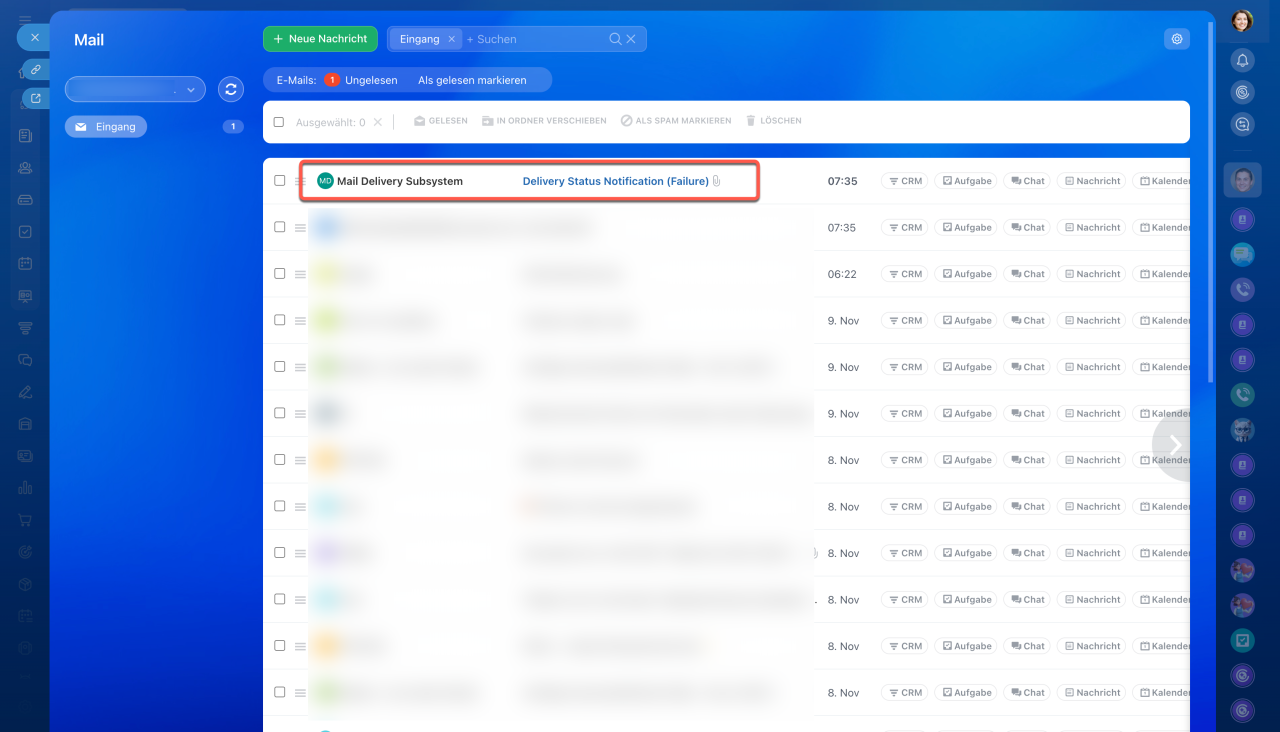Filter by Ungelesen emails

360,80
